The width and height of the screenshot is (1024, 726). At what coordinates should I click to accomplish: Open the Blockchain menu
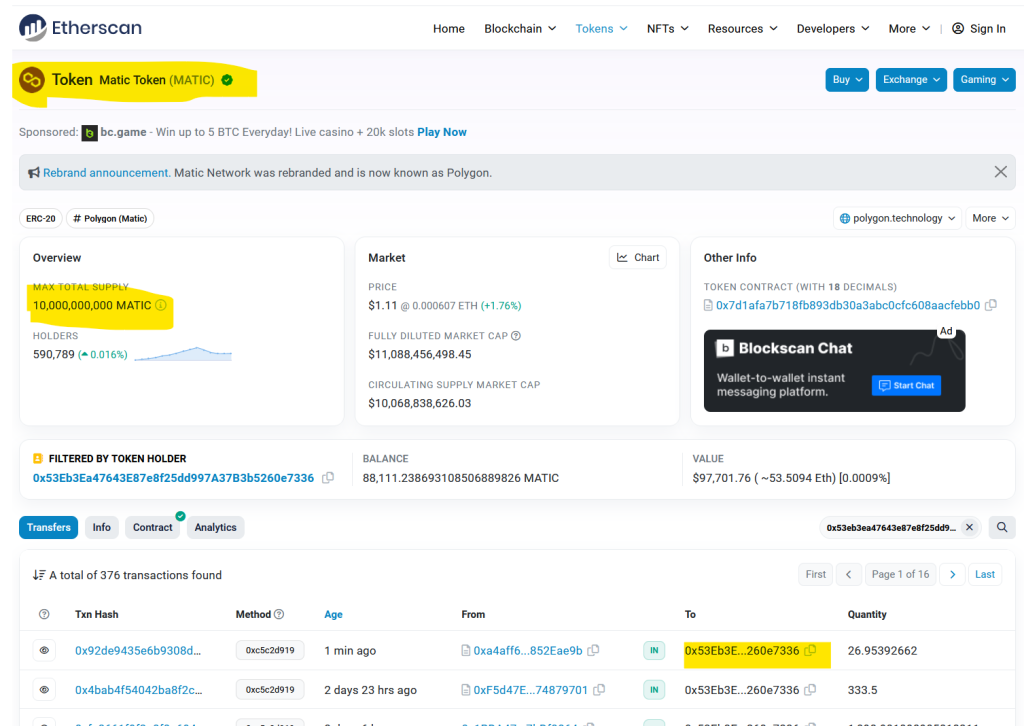coord(519,29)
